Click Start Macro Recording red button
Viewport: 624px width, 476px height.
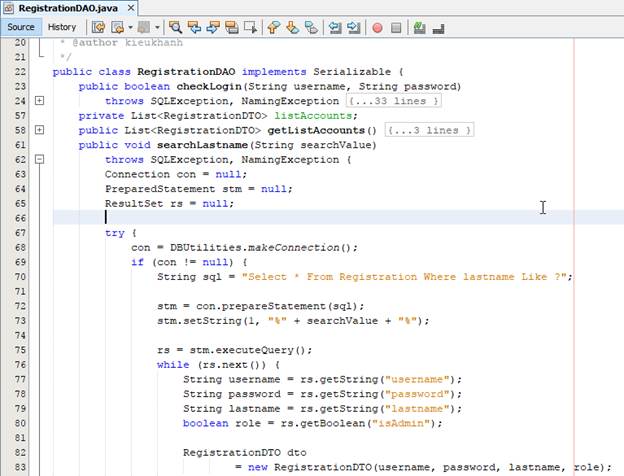tap(377, 28)
